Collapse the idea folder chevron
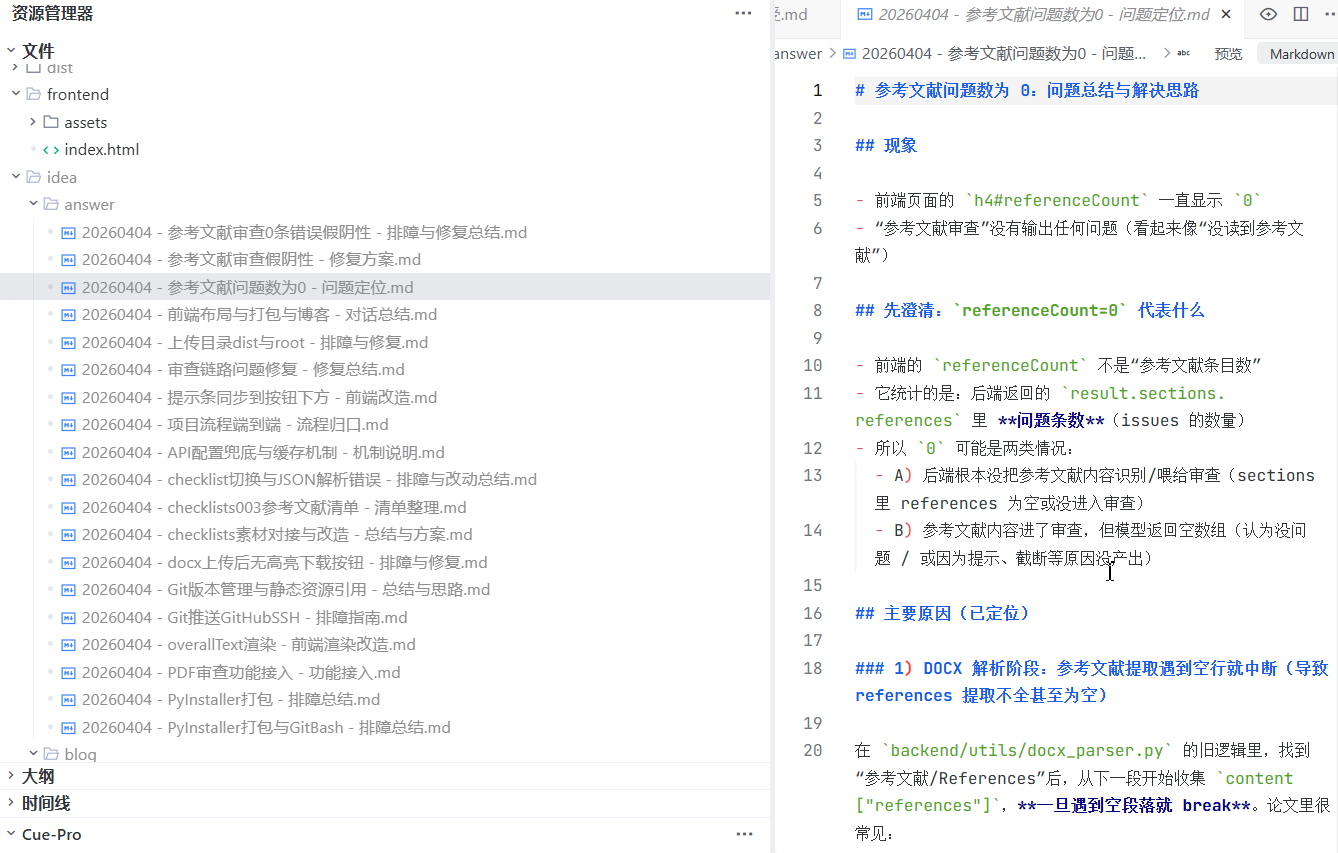This screenshot has width=1338, height=853. tap(16, 177)
